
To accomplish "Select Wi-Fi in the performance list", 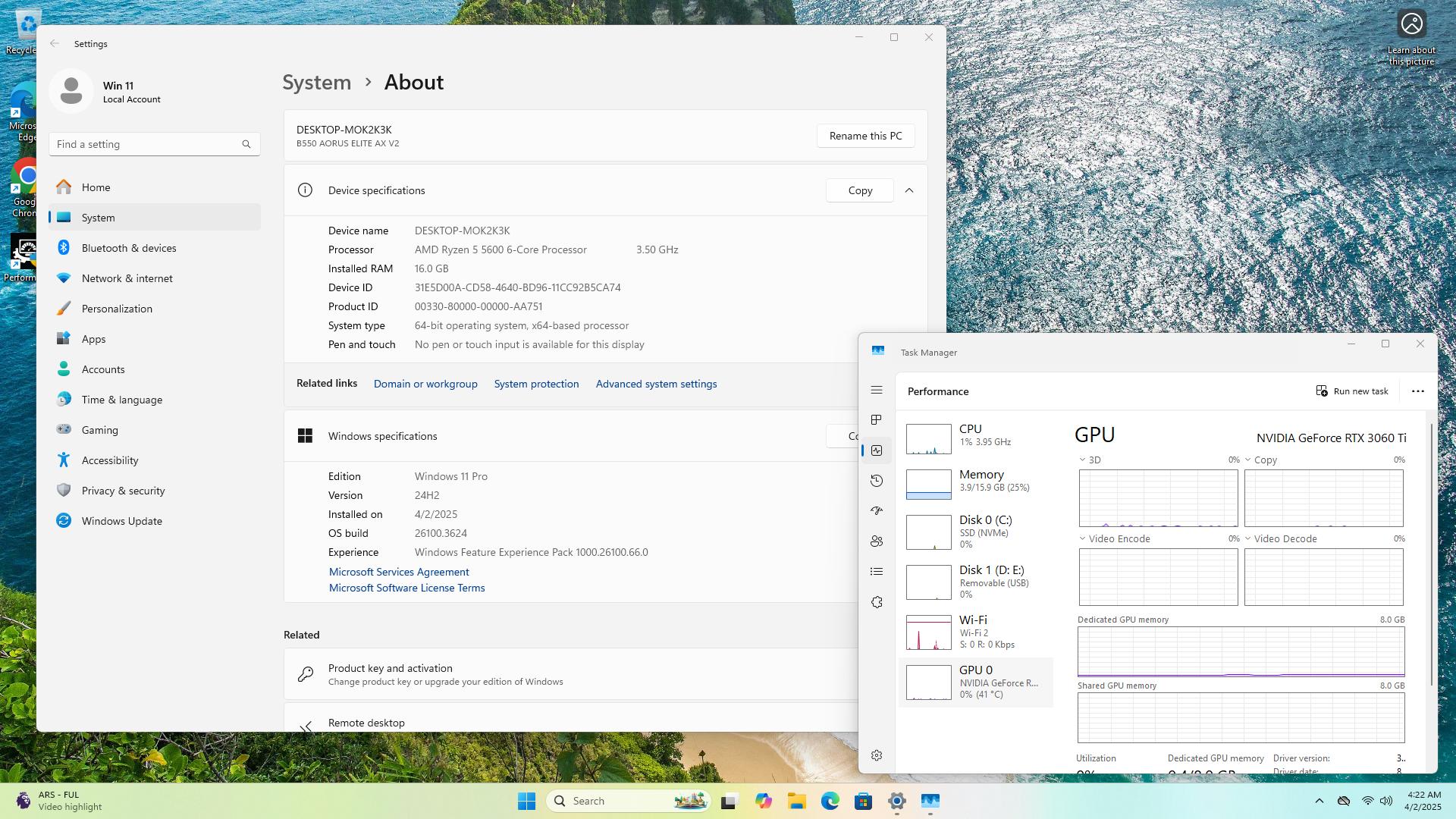I will (976, 632).
